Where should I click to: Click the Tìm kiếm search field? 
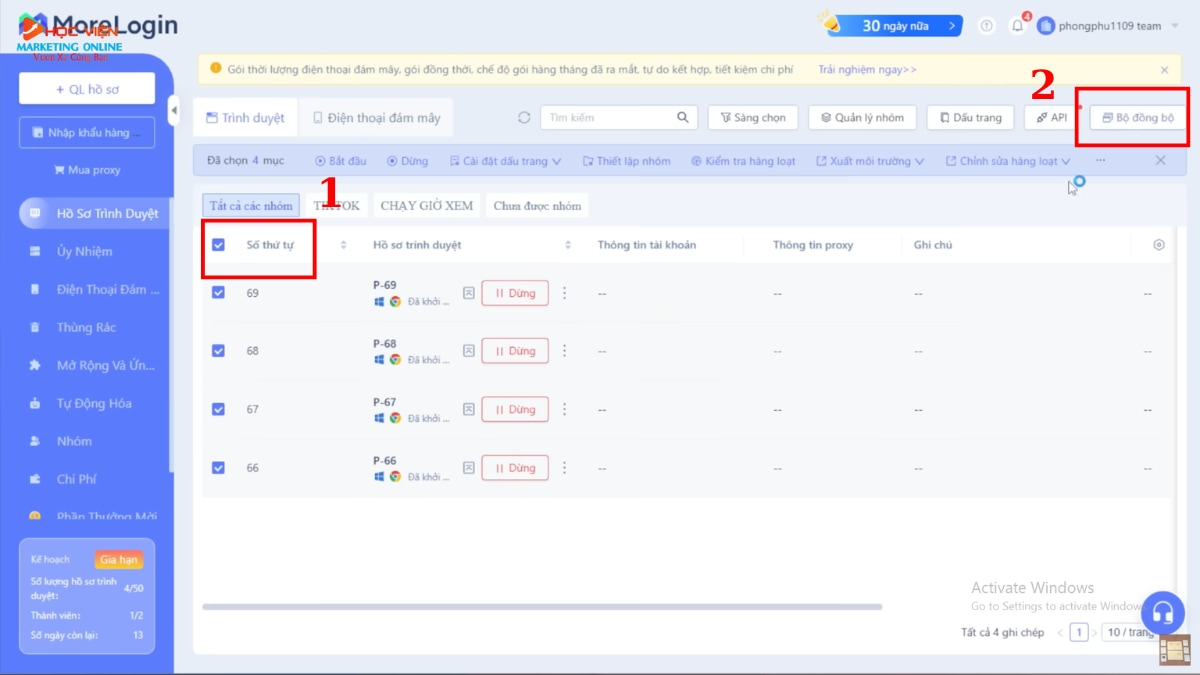tap(607, 118)
